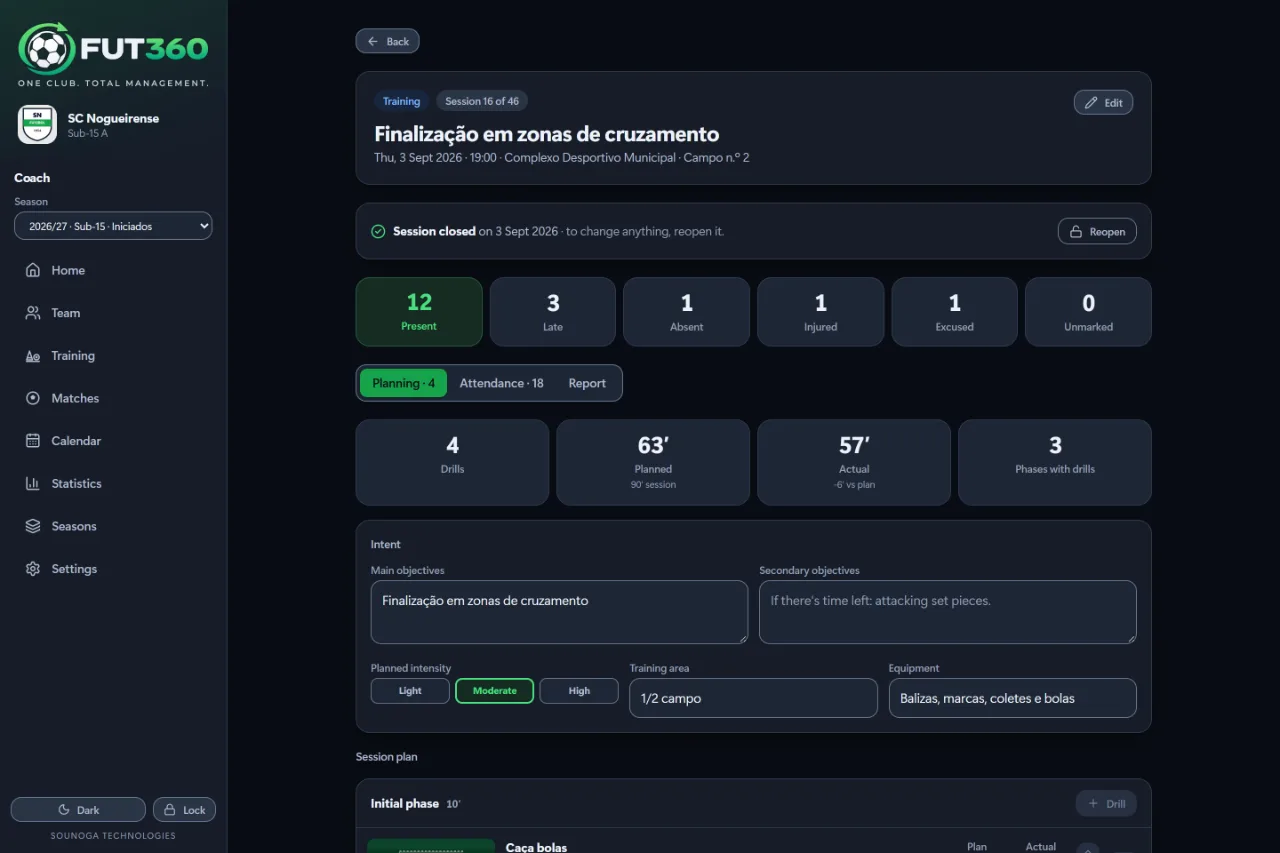Open Statistics via the bar-chart icon
Image resolution: width=1280 pixels, height=853 pixels.
pyautogui.click(x=33, y=484)
